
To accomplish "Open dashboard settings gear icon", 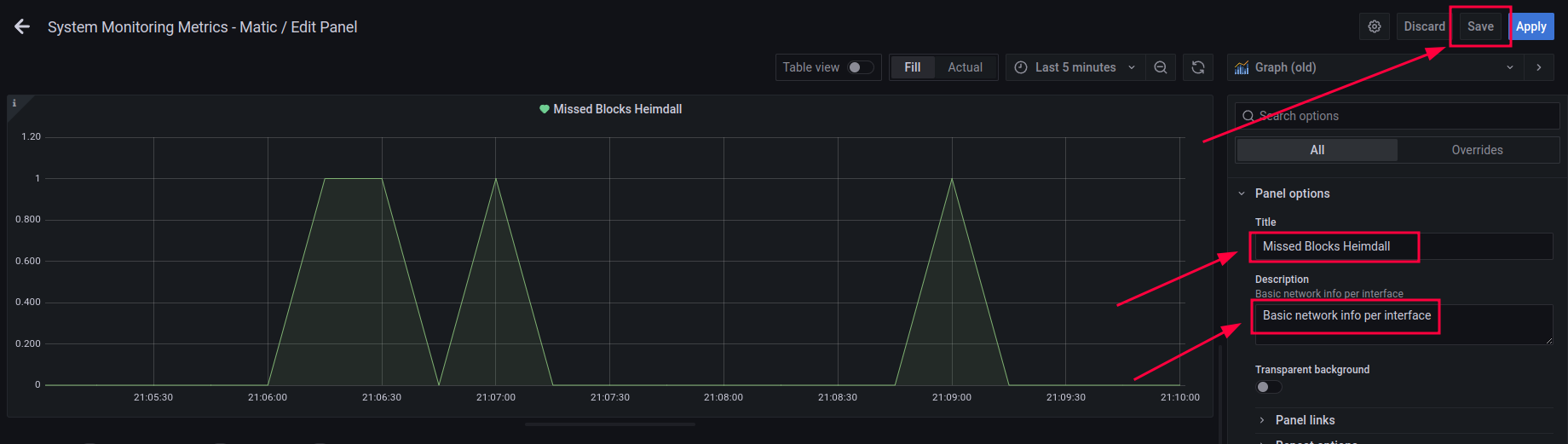I will (1374, 26).
